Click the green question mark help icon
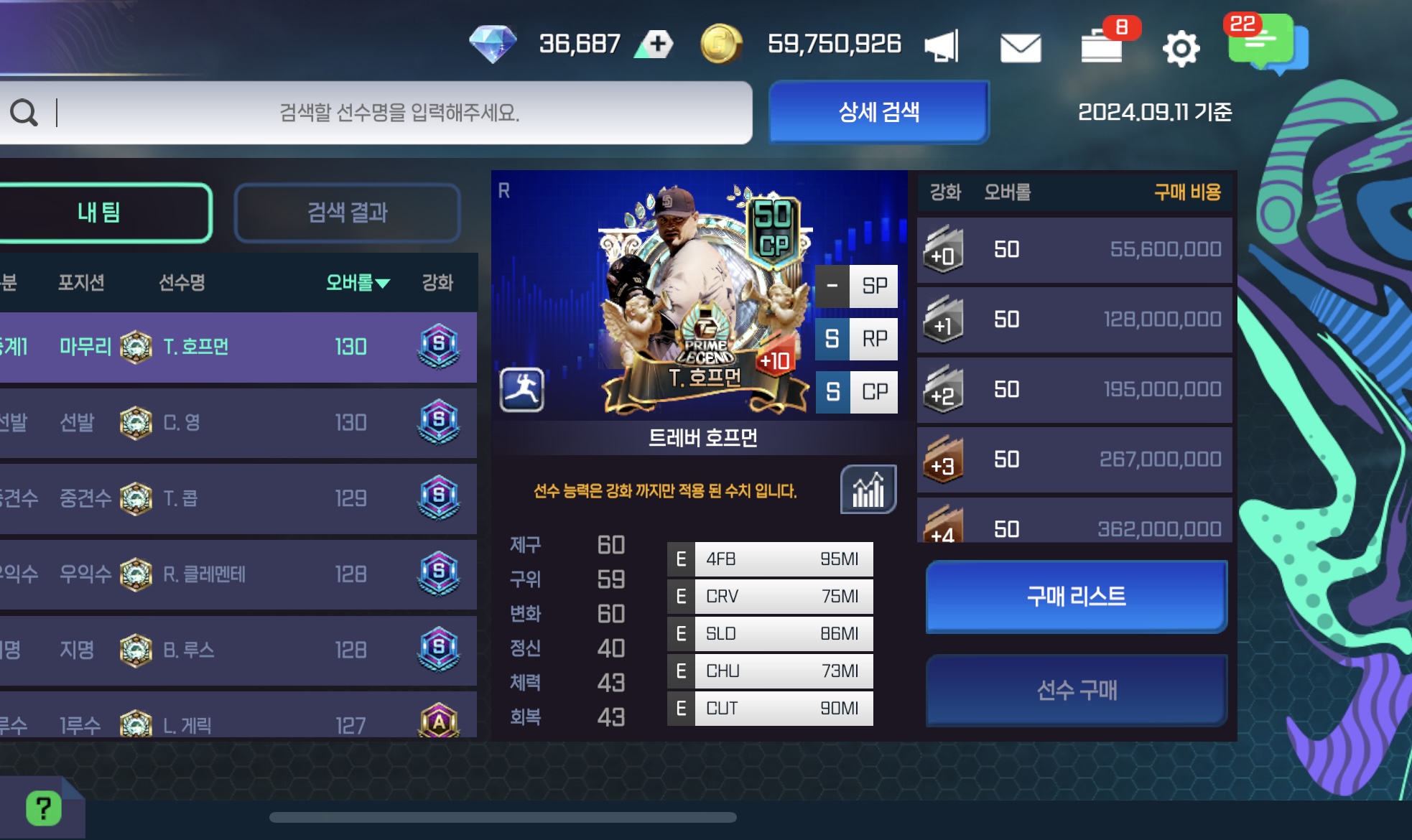Viewport: 1412px width, 840px height. (44, 808)
